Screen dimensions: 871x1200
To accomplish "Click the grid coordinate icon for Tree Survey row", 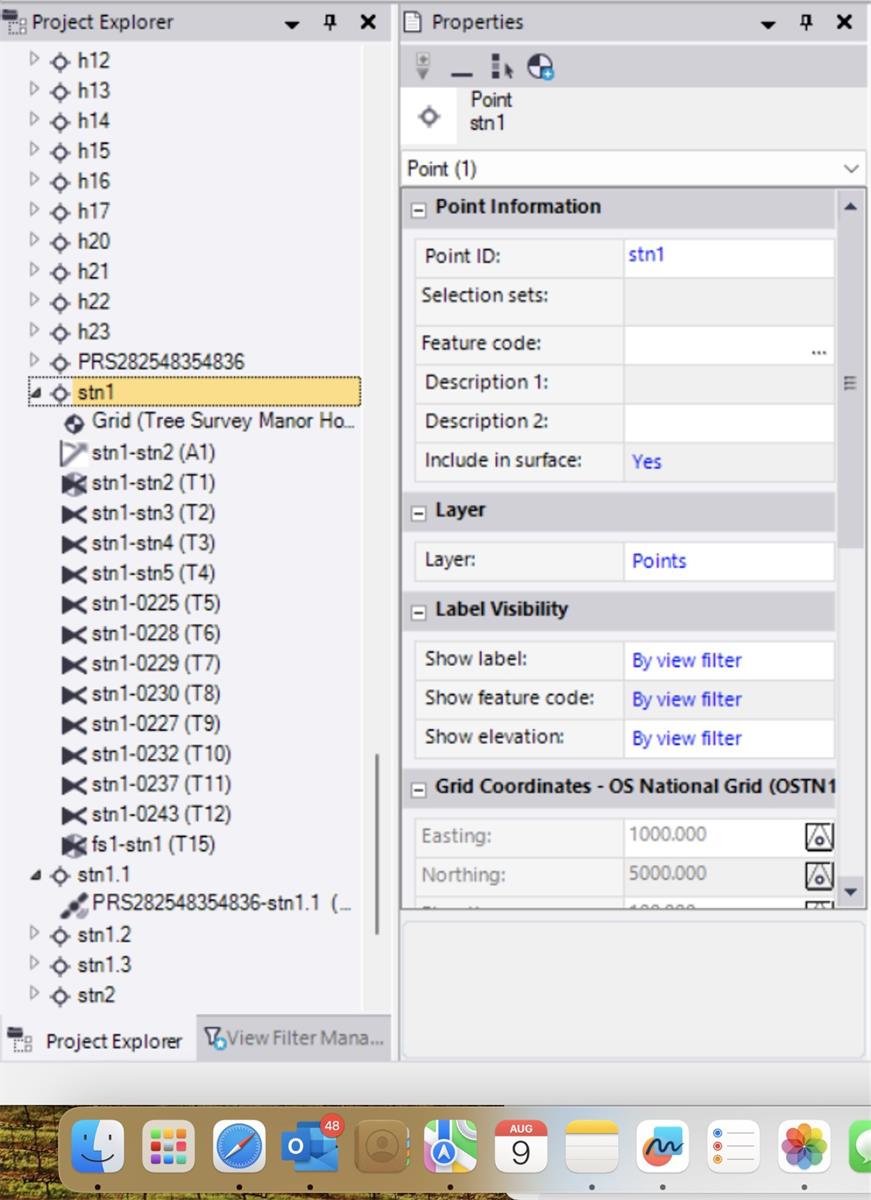I will point(74,423).
